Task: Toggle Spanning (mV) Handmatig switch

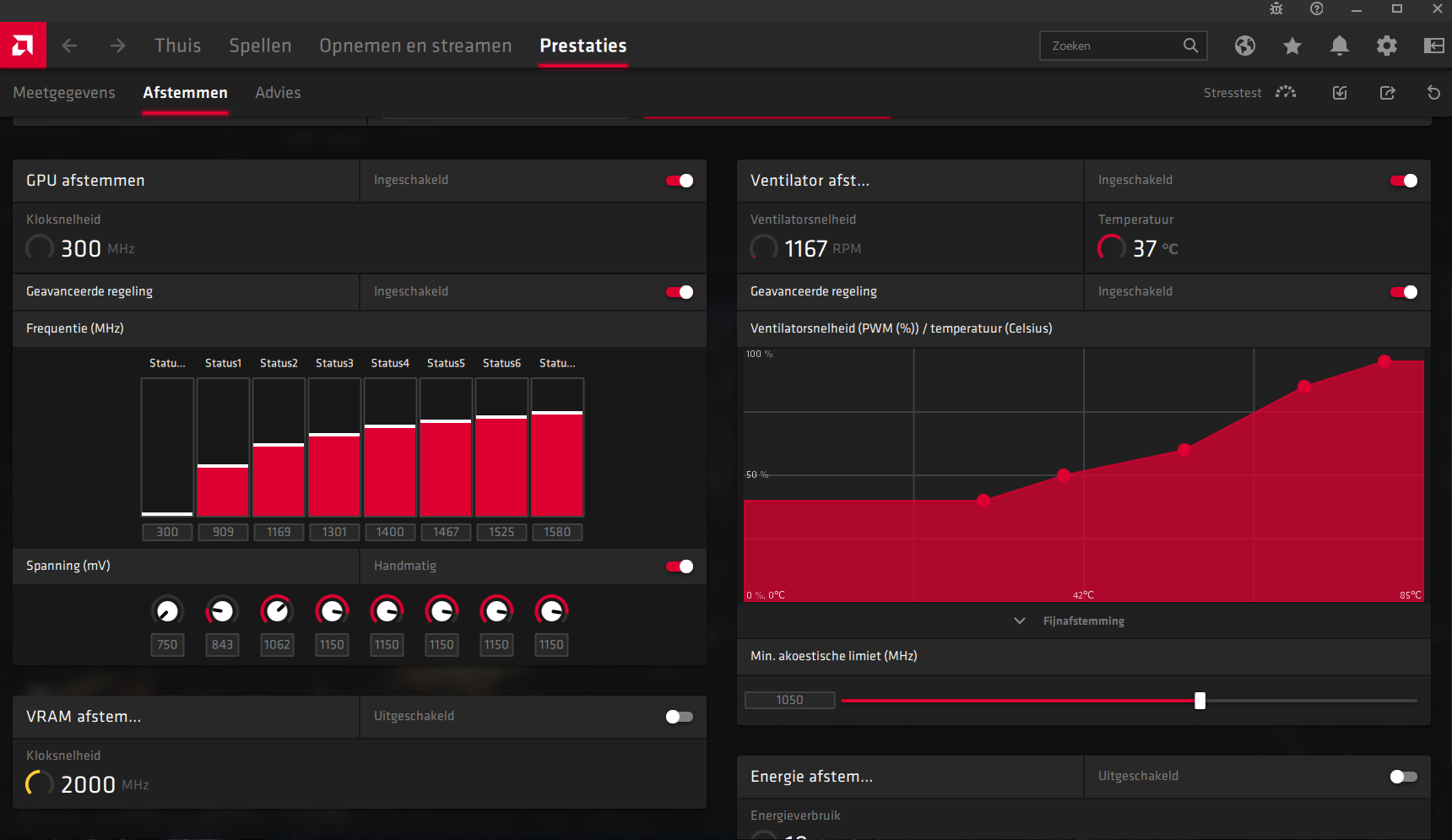Action: (x=680, y=566)
